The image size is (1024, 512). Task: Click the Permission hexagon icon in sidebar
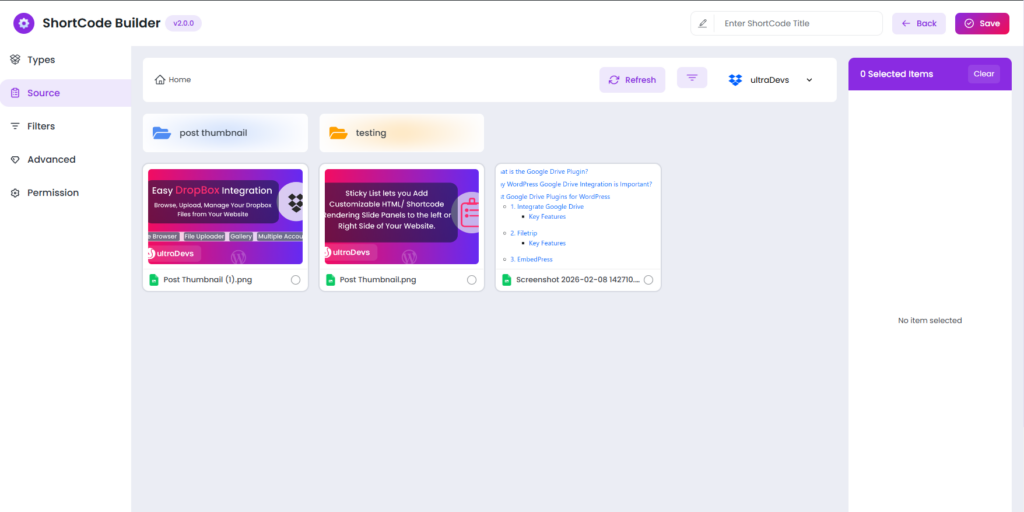pyautogui.click(x=15, y=193)
